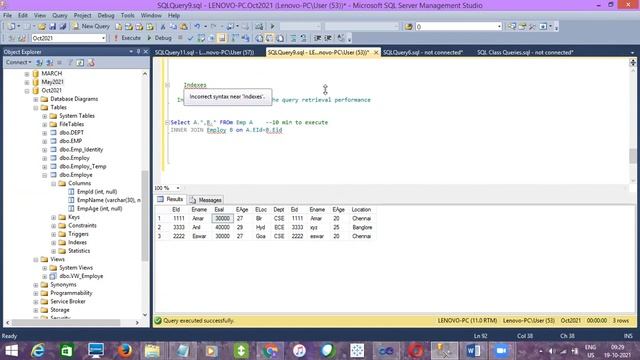Screen dimensions: 640x360
Task: Open the Query Options icon
Action: (x=211, y=38)
